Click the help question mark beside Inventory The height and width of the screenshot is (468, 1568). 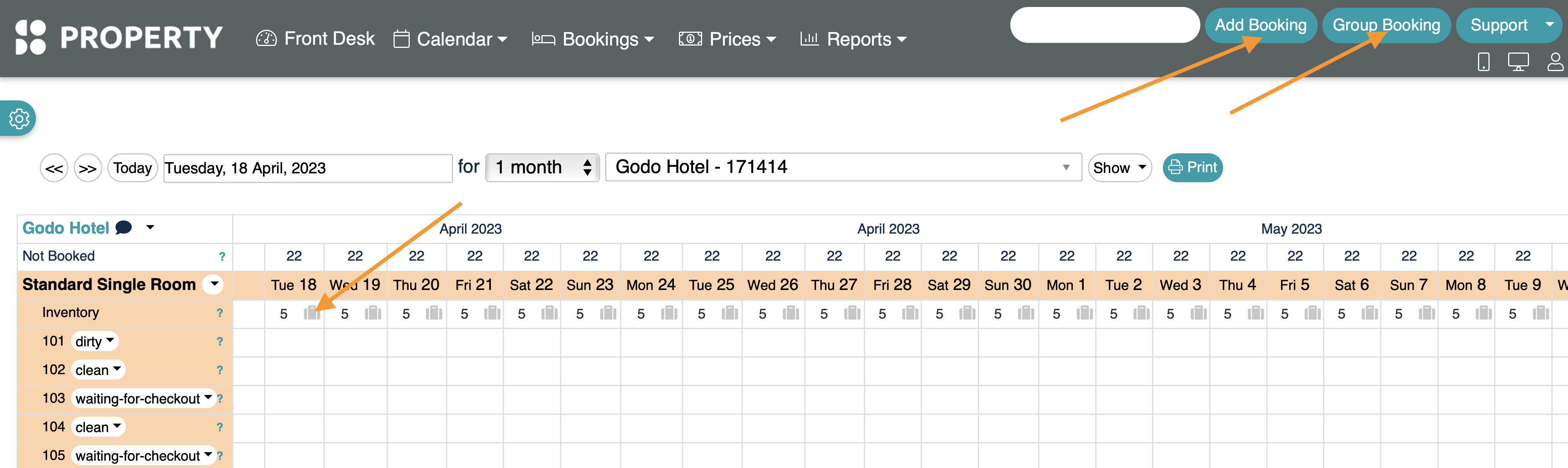coord(220,313)
